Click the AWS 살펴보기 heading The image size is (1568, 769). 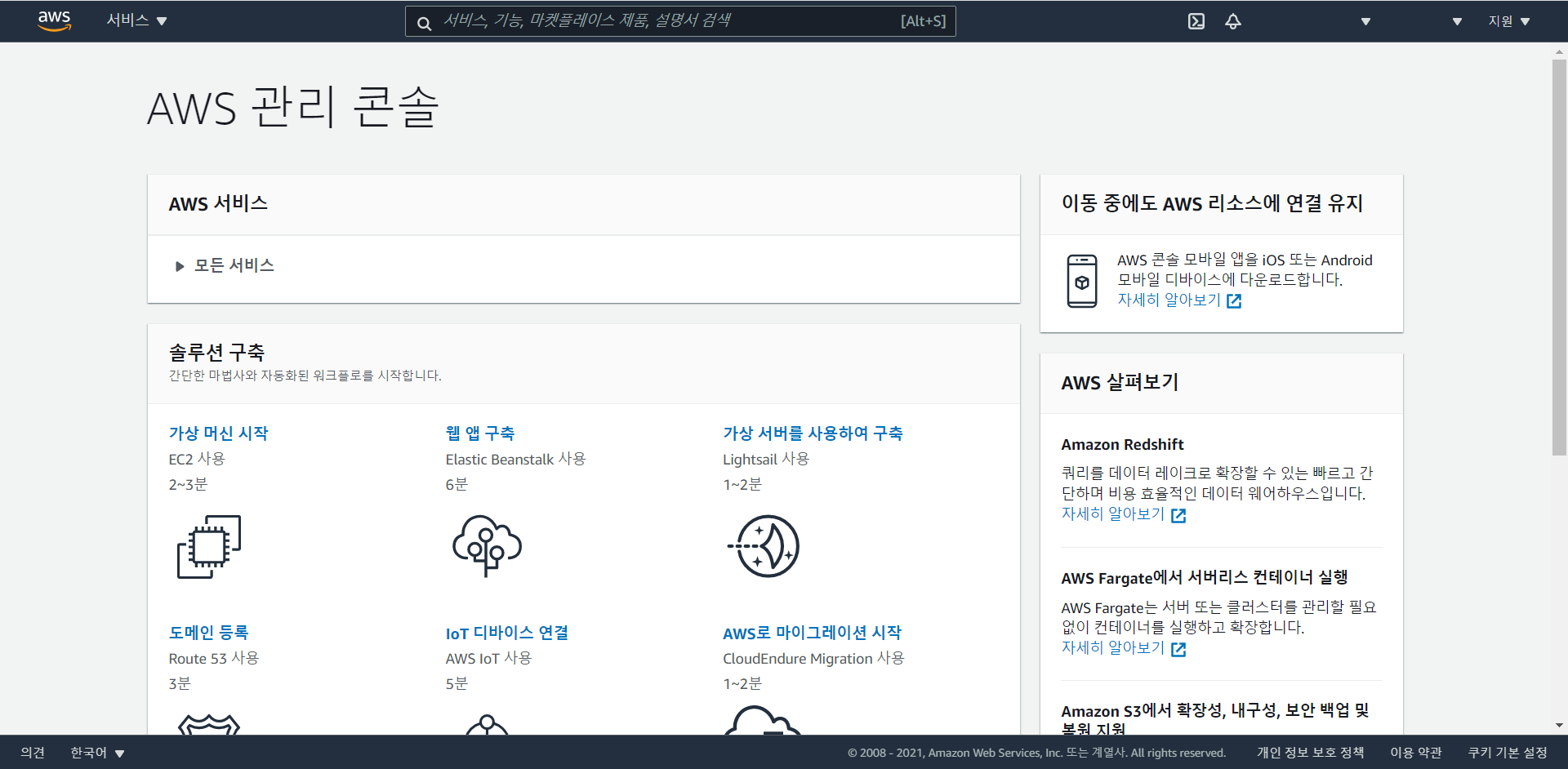click(x=1120, y=383)
